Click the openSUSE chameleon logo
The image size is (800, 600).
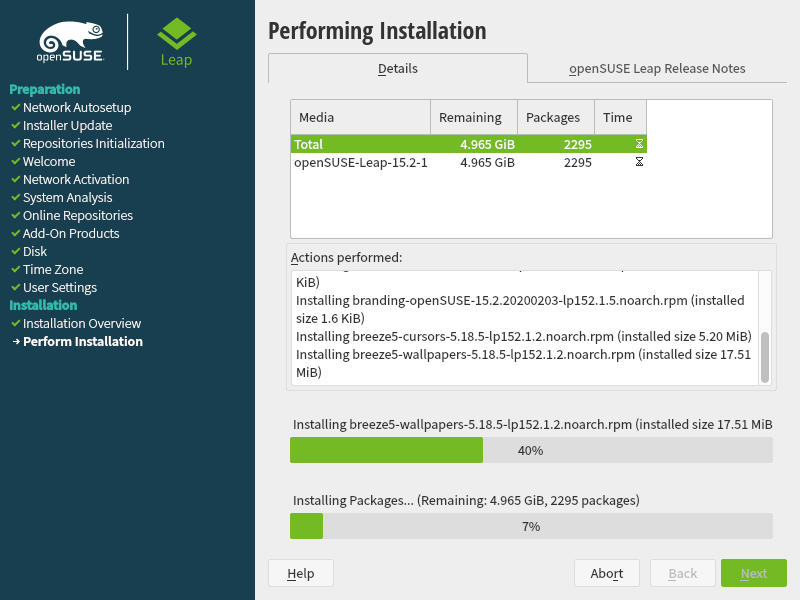click(71, 42)
